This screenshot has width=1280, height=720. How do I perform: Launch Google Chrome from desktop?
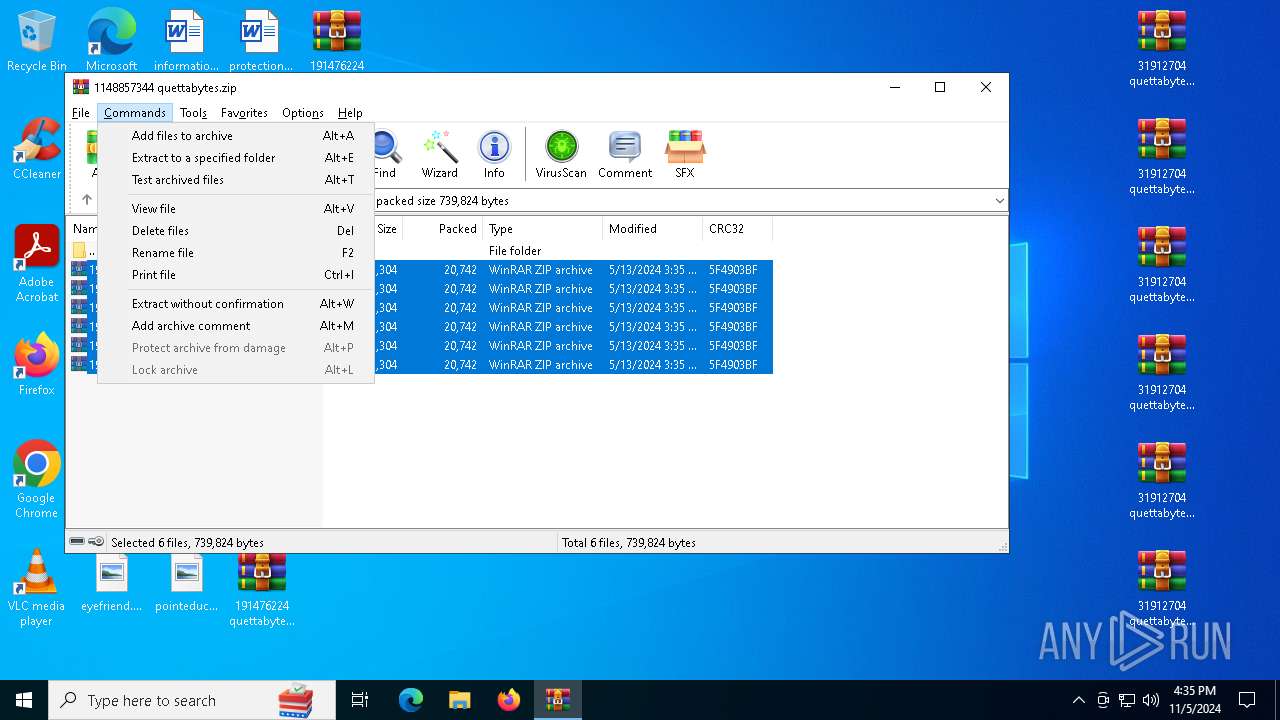pyautogui.click(x=36, y=480)
